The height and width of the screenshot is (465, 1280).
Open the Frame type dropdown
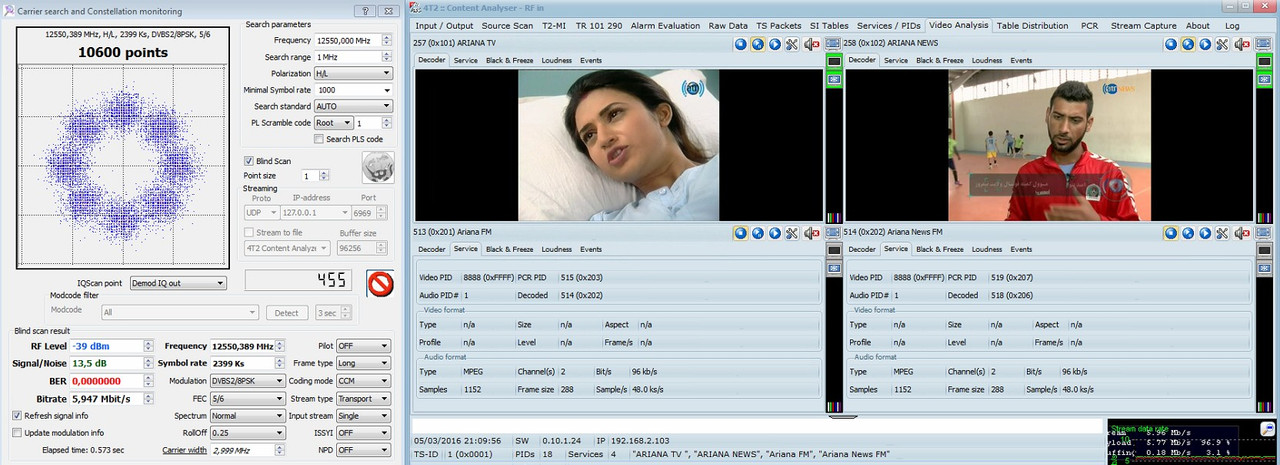363,364
